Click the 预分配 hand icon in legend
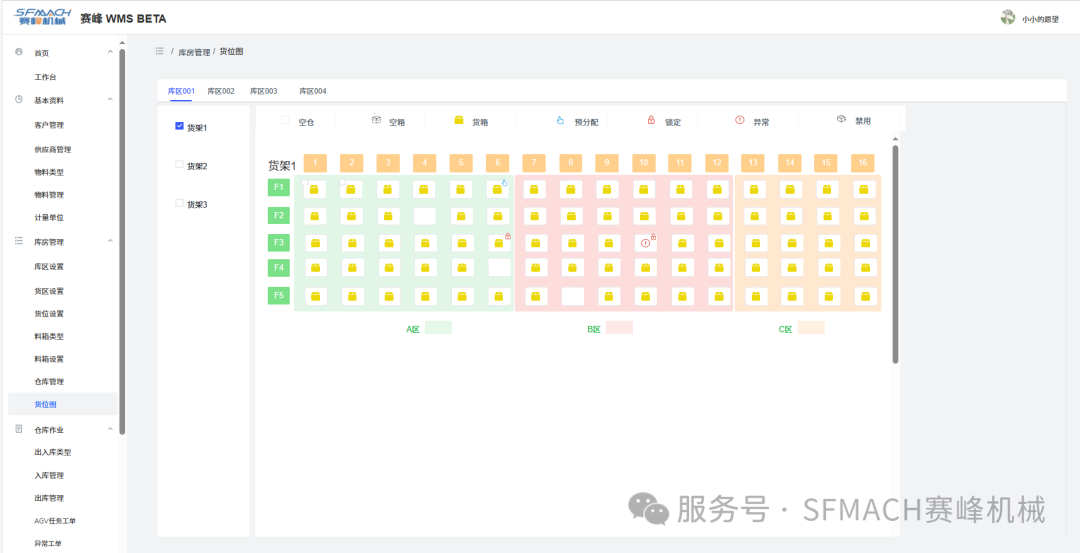Screen dimensions: 1080x553 tap(560, 120)
